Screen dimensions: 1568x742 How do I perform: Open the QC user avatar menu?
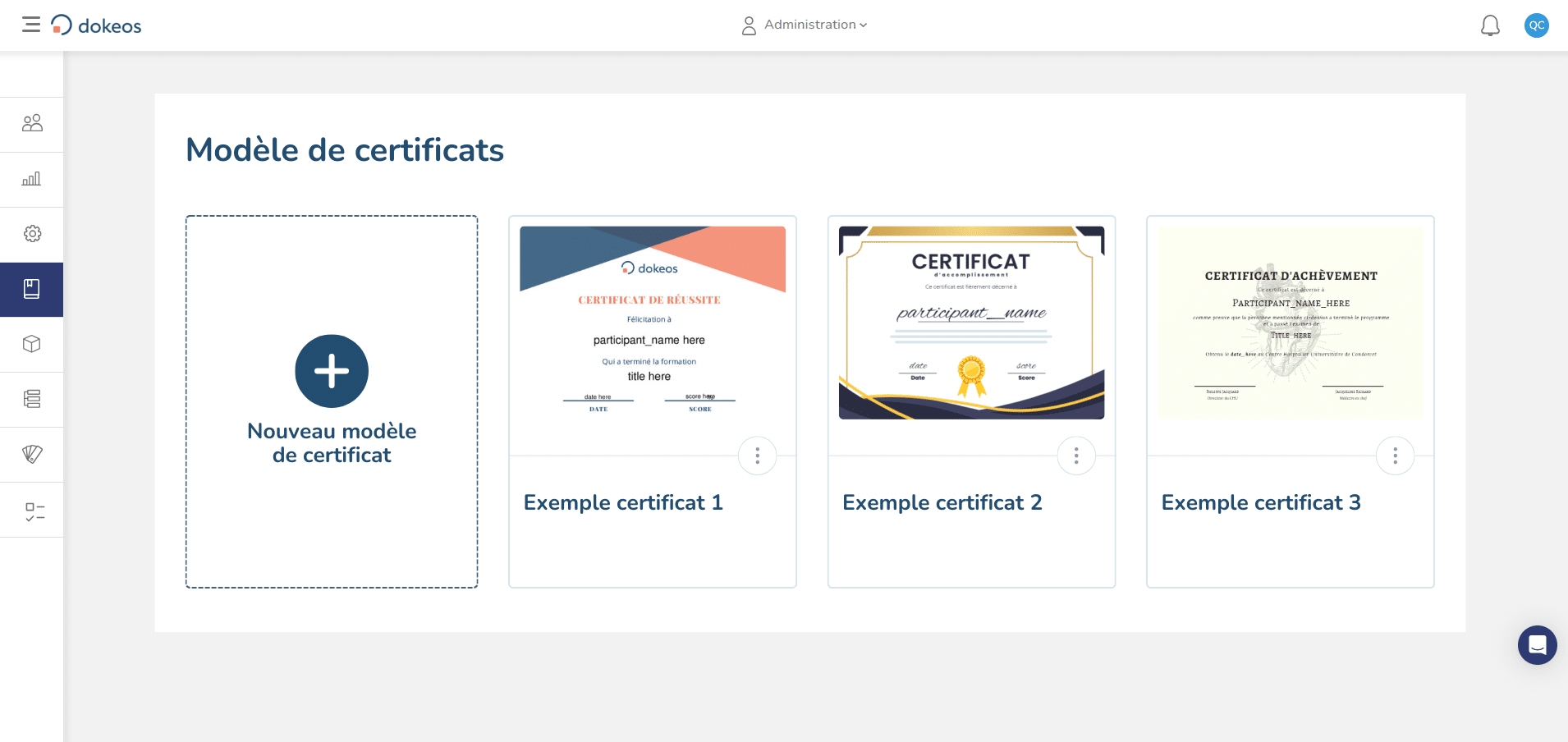(x=1536, y=25)
